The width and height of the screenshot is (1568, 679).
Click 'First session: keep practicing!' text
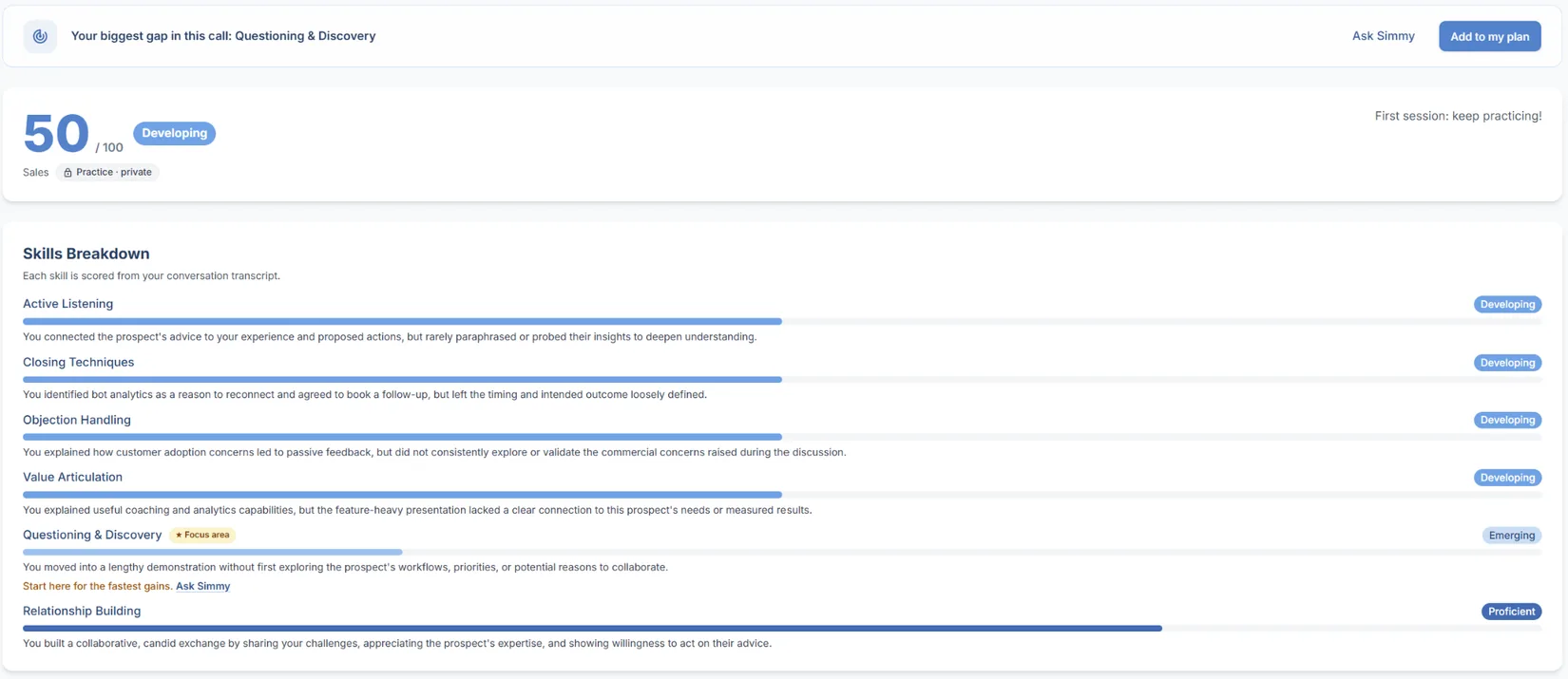1458,116
